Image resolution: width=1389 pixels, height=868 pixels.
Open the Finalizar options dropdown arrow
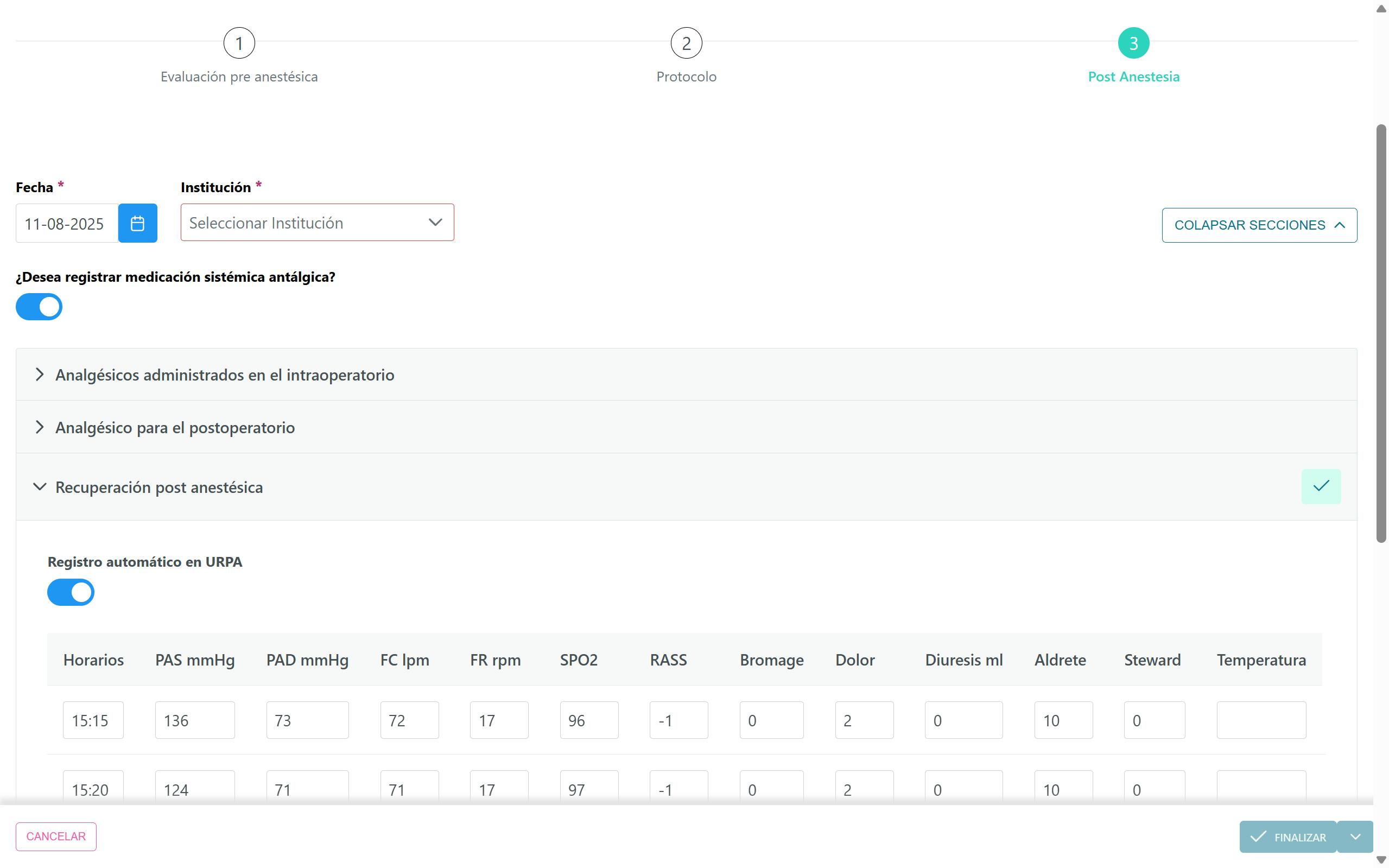point(1355,837)
